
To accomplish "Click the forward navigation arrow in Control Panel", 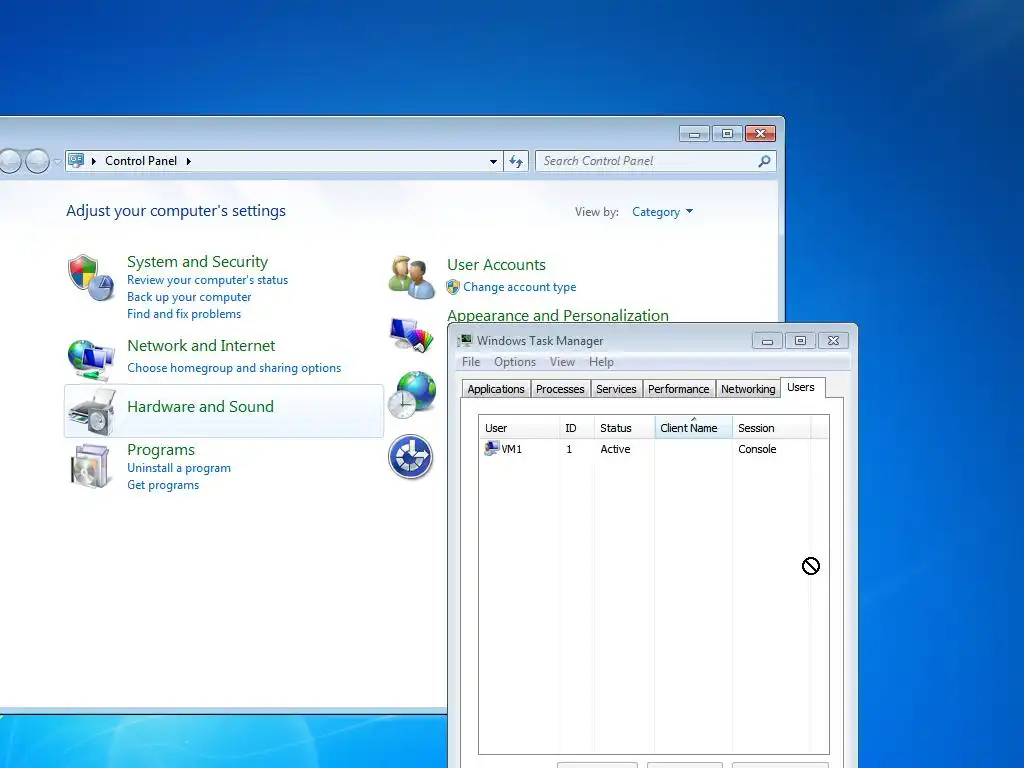I will [37, 161].
